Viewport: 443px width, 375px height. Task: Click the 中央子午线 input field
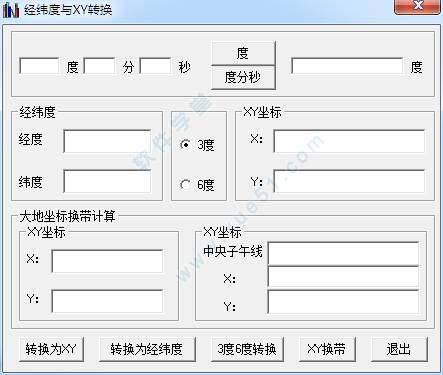click(343, 254)
